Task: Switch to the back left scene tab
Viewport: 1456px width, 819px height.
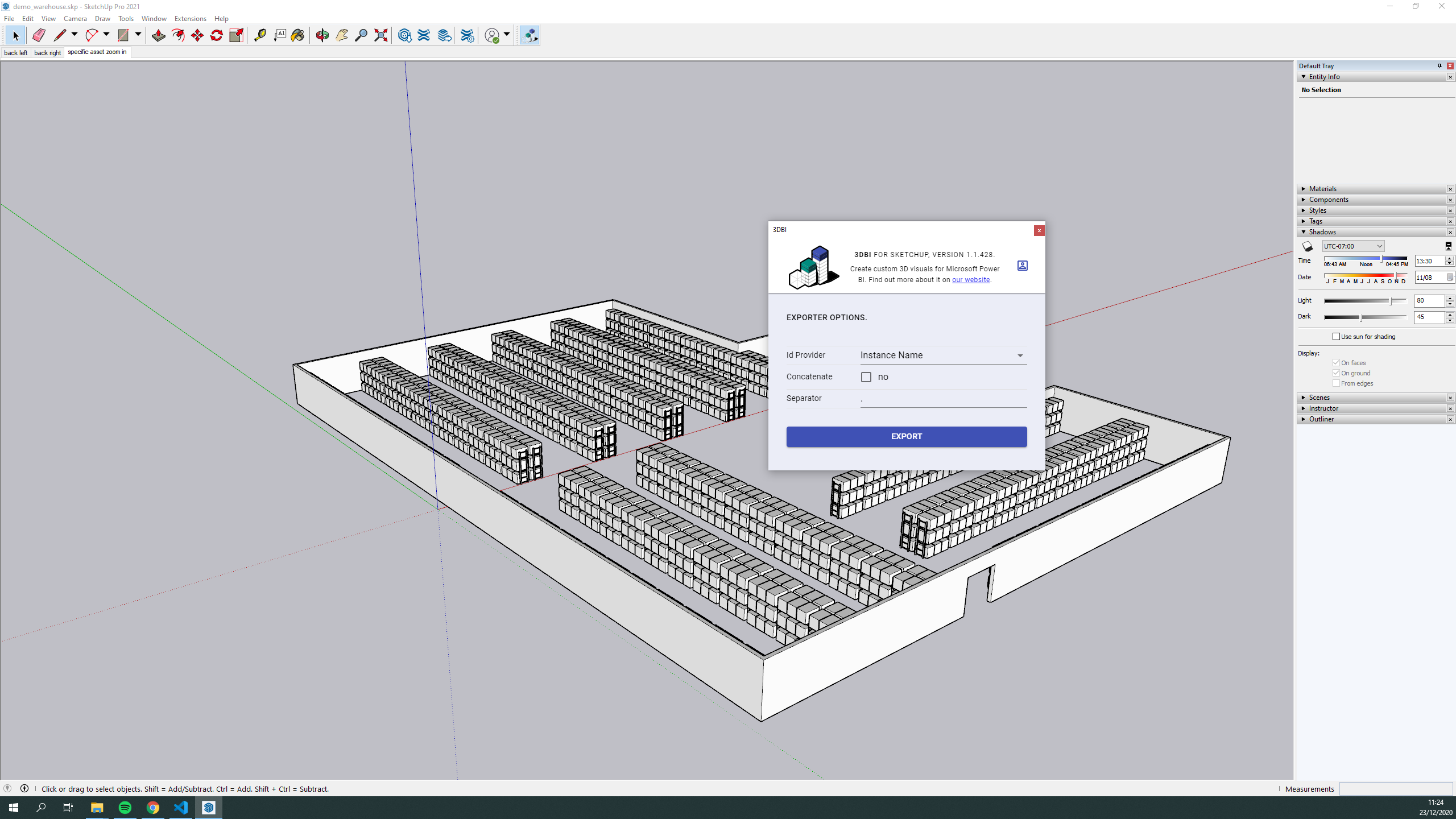Action: click(x=15, y=52)
